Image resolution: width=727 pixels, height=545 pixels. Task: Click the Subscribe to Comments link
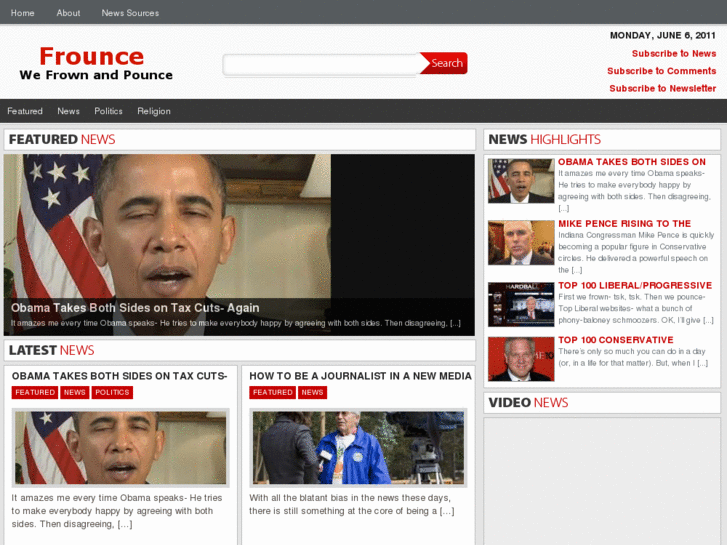pyautogui.click(x=661, y=71)
